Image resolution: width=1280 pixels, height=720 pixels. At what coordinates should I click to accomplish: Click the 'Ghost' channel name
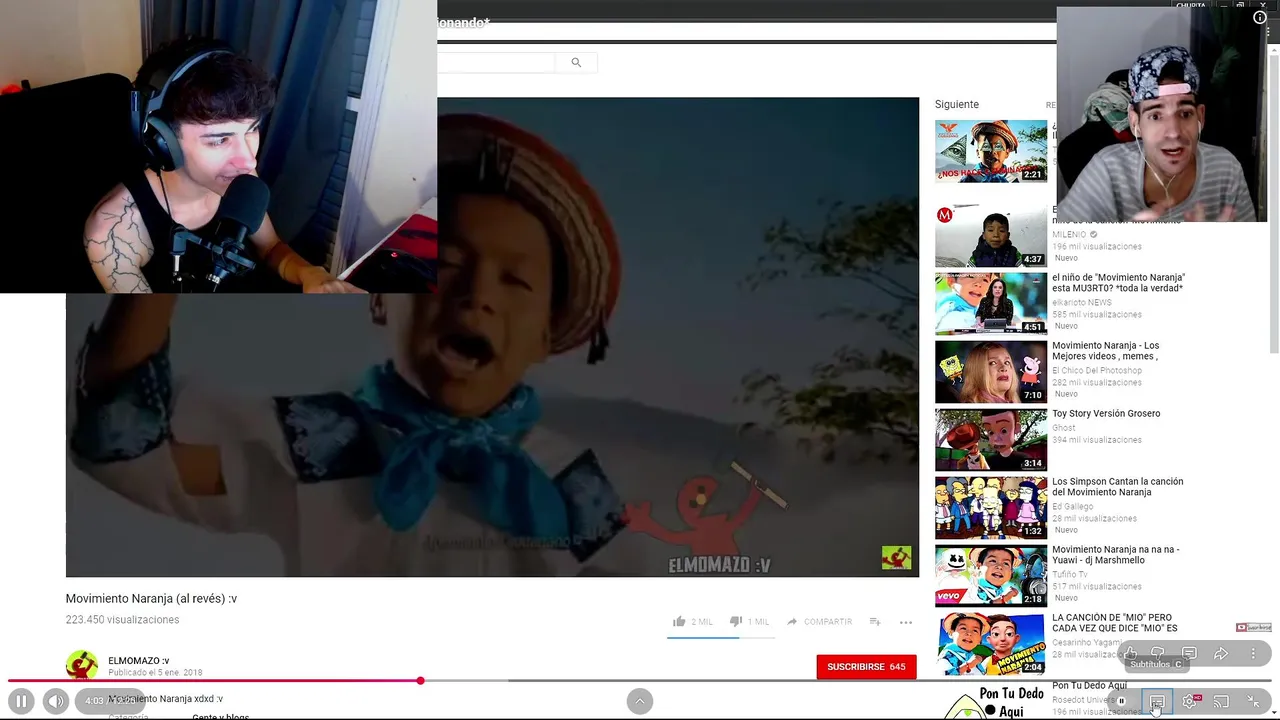click(x=1064, y=428)
